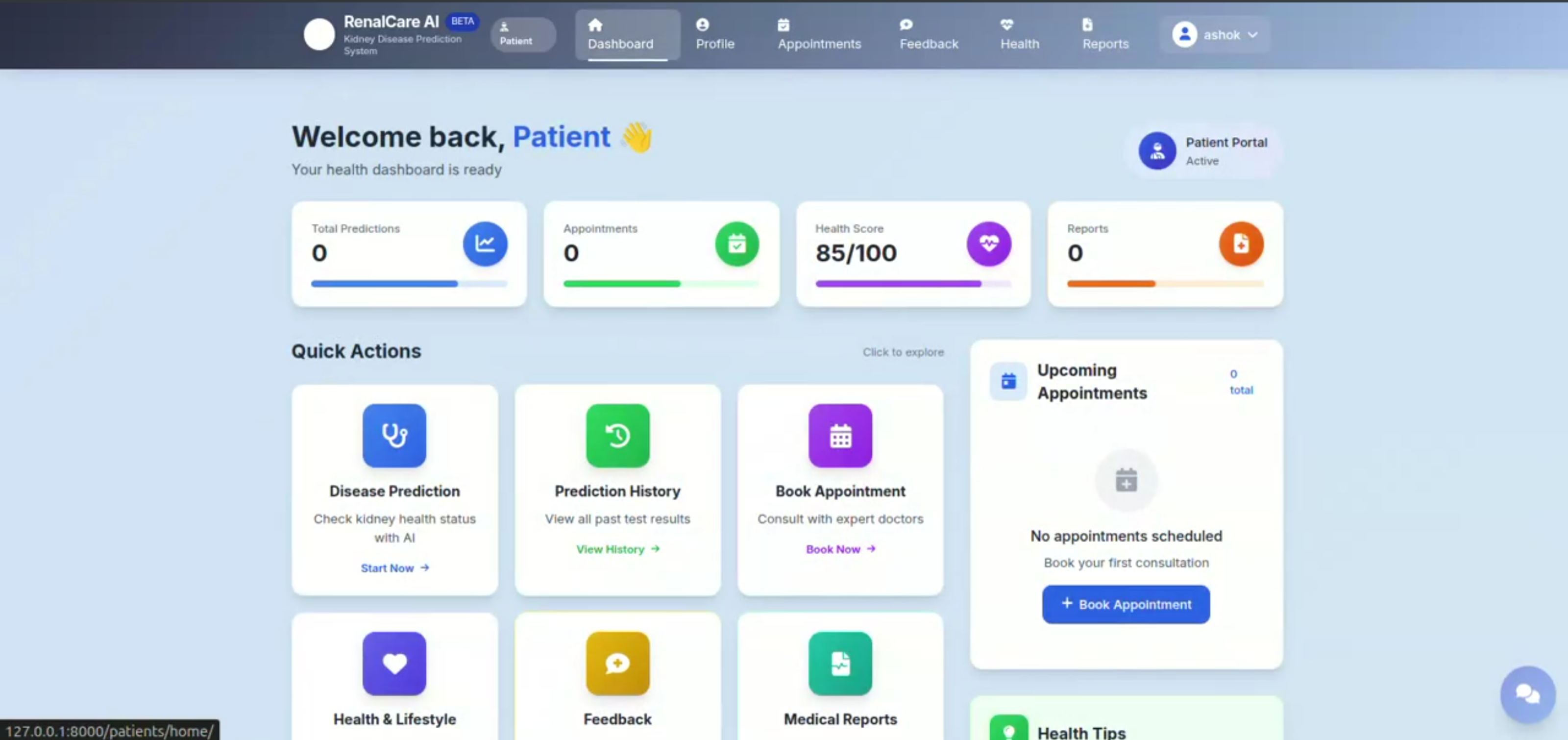The width and height of the screenshot is (1568, 740).
Task: Click the 'No appointments scheduled' message
Action: coord(1126,536)
